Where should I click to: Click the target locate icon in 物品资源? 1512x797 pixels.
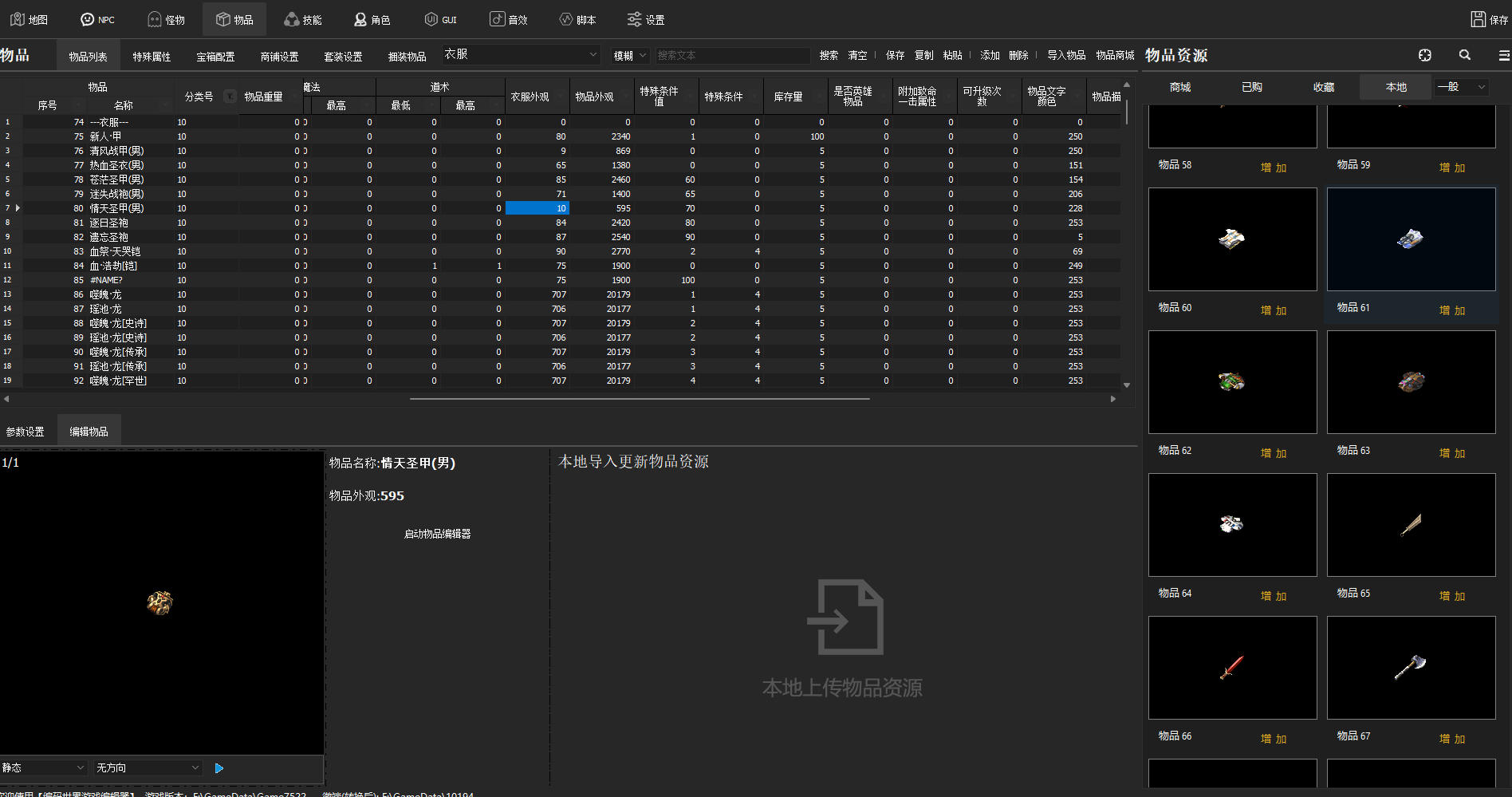pos(1425,55)
